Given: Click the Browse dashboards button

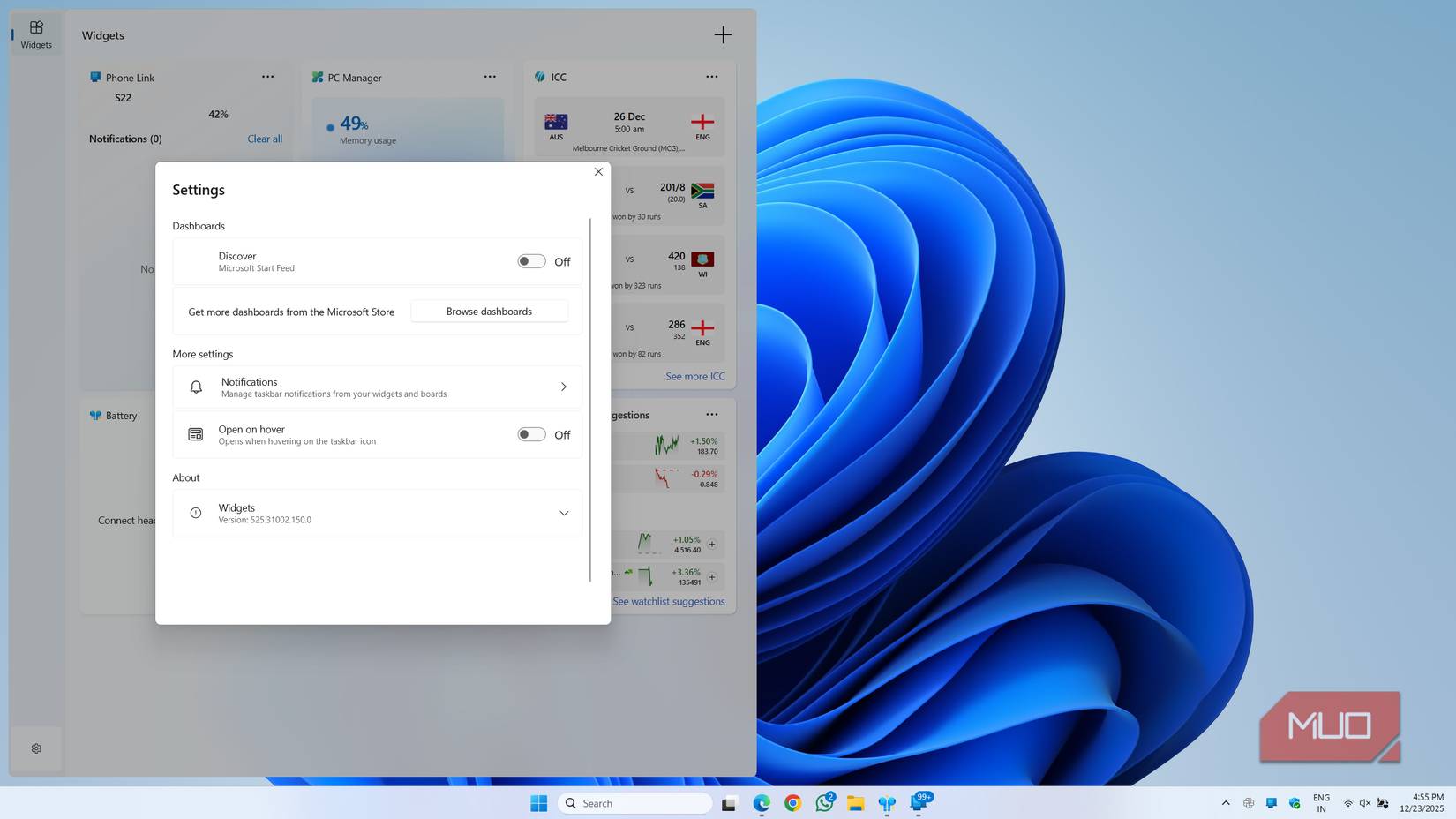Looking at the screenshot, I should (489, 311).
